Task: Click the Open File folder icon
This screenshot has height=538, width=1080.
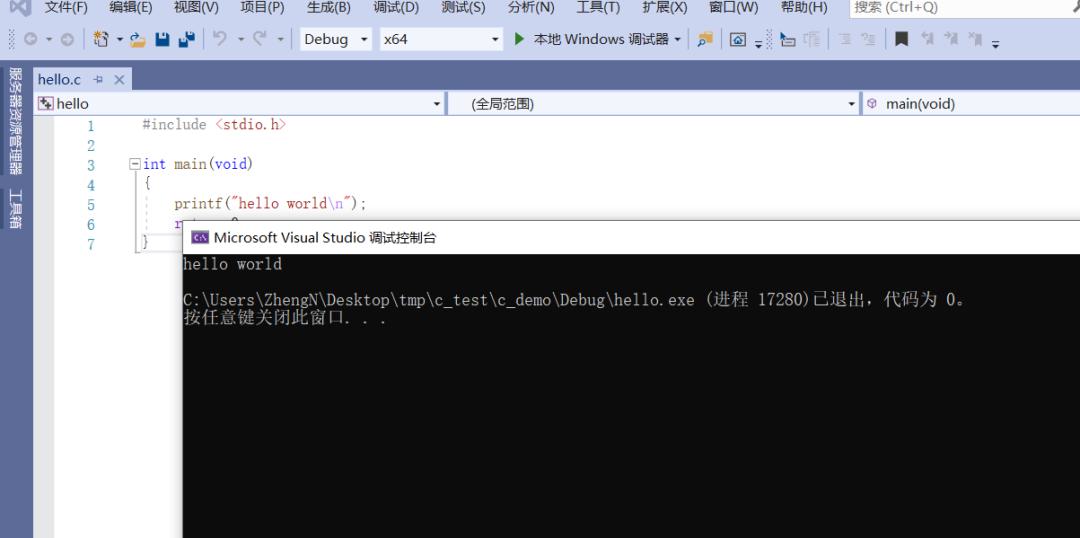Action: tap(138, 39)
